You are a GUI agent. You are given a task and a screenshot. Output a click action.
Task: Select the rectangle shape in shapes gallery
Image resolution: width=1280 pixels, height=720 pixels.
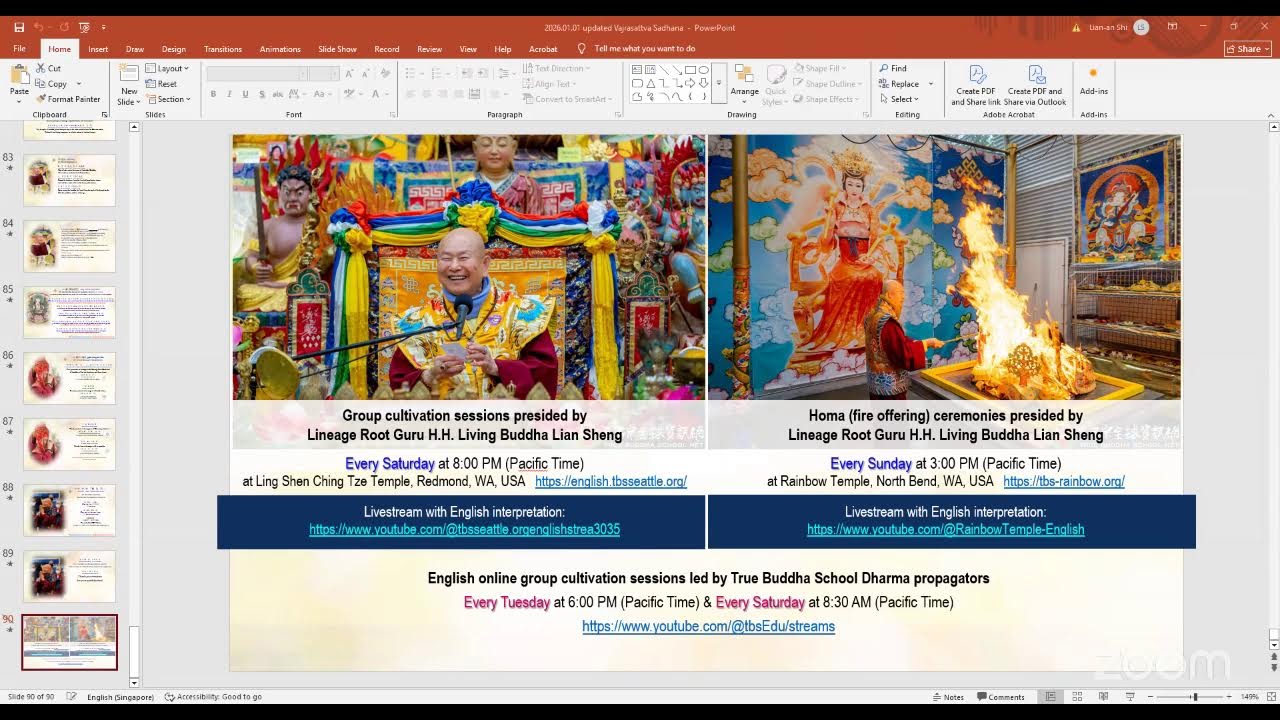point(690,69)
